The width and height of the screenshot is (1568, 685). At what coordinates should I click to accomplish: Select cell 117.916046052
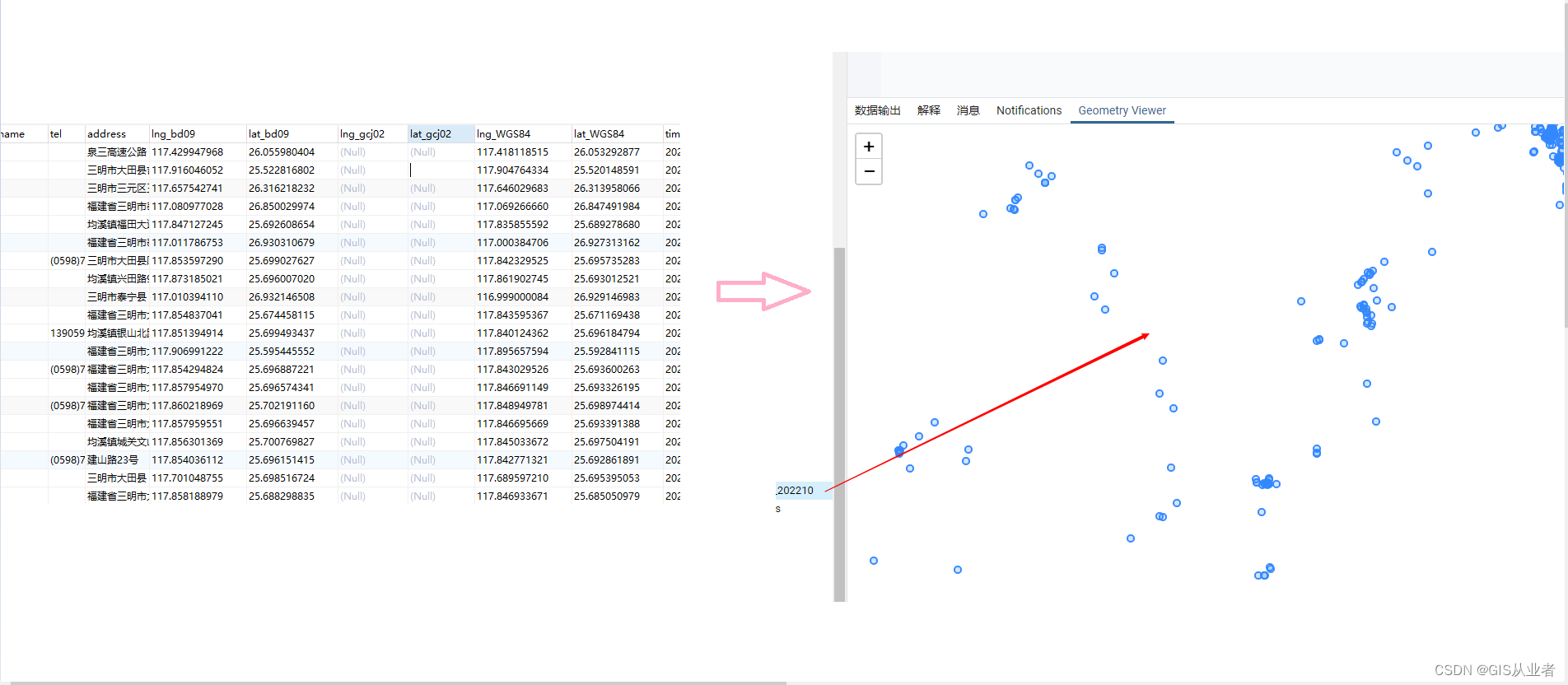(198, 170)
